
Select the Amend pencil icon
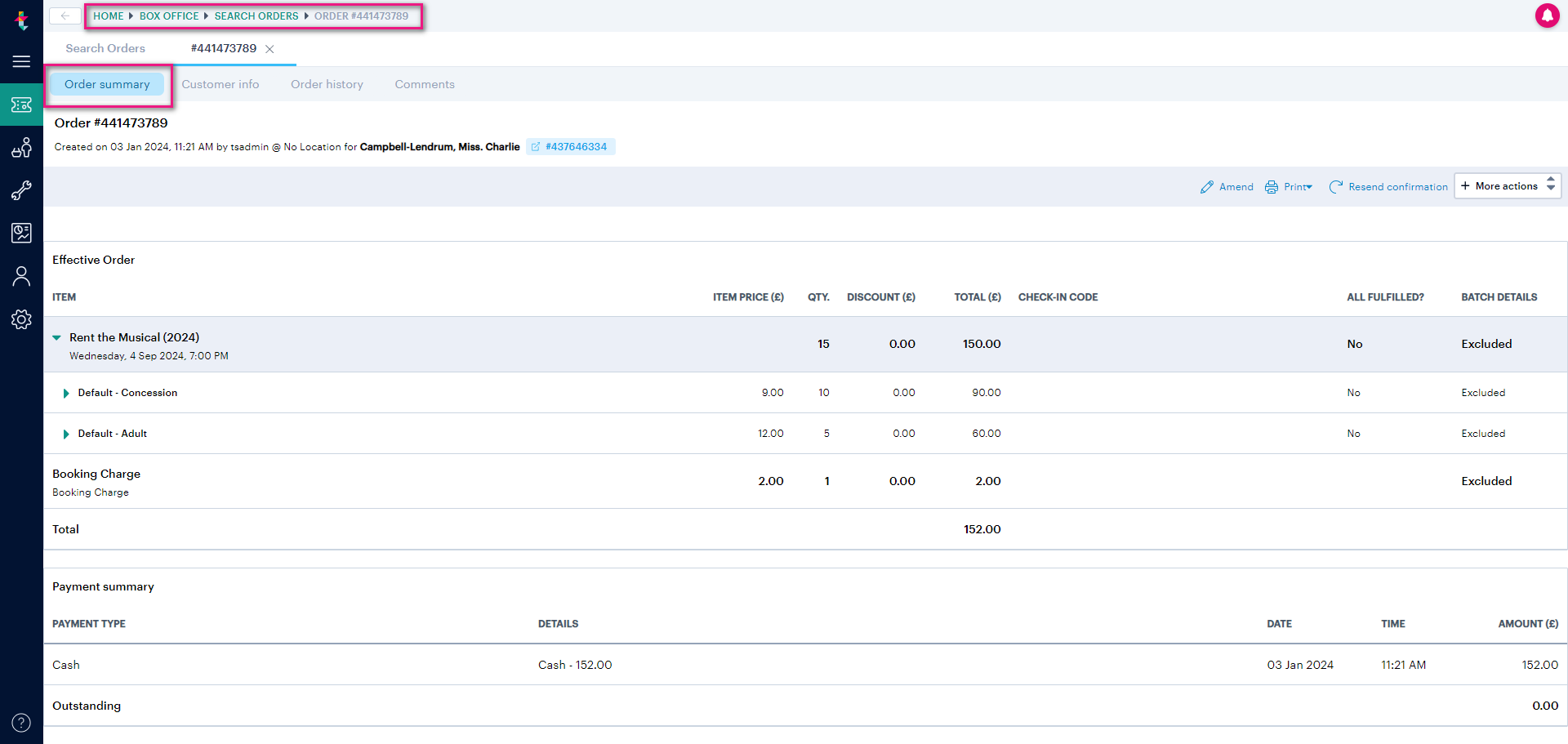pos(1208,186)
